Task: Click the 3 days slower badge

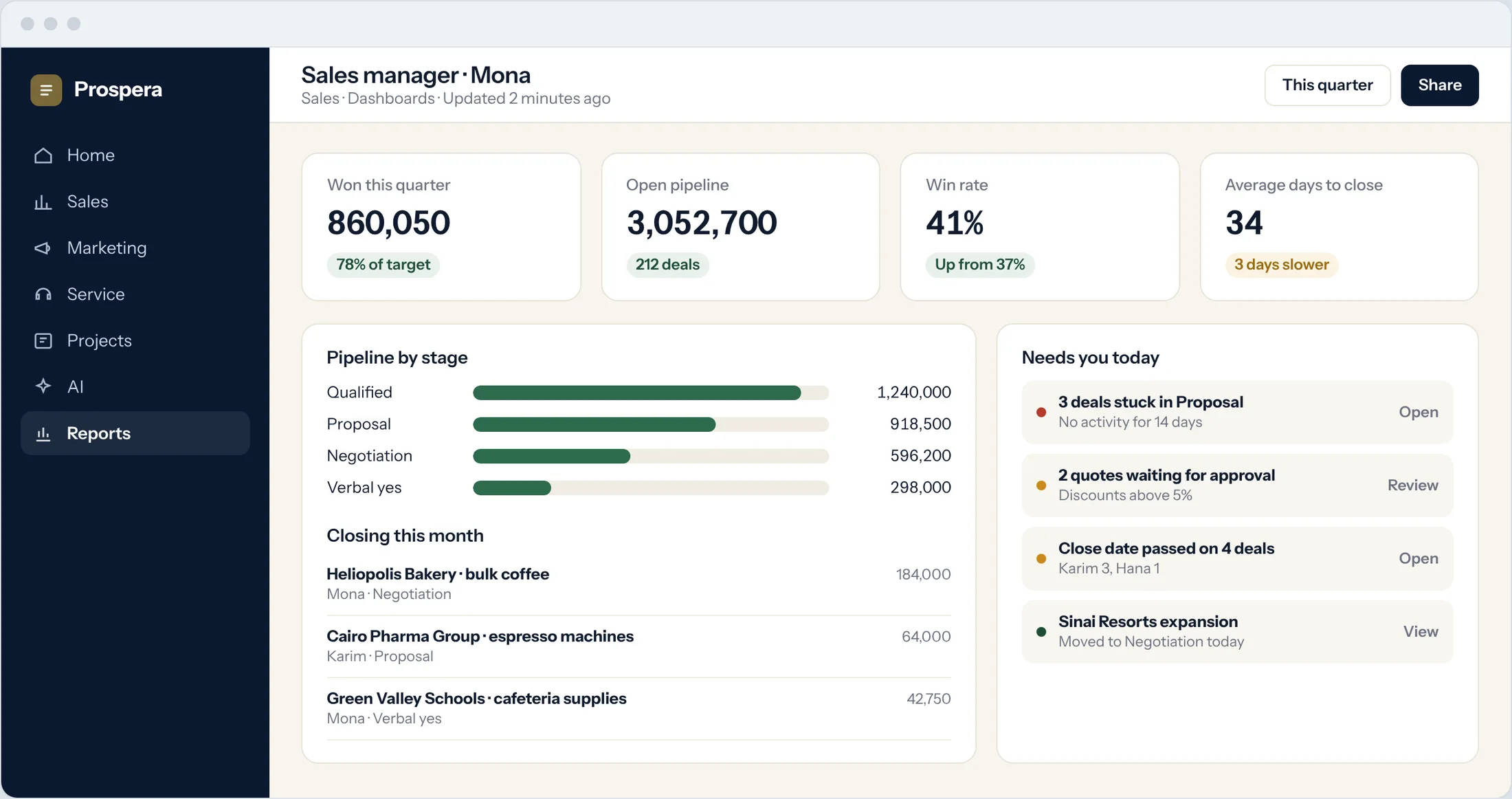Action: point(1281,265)
